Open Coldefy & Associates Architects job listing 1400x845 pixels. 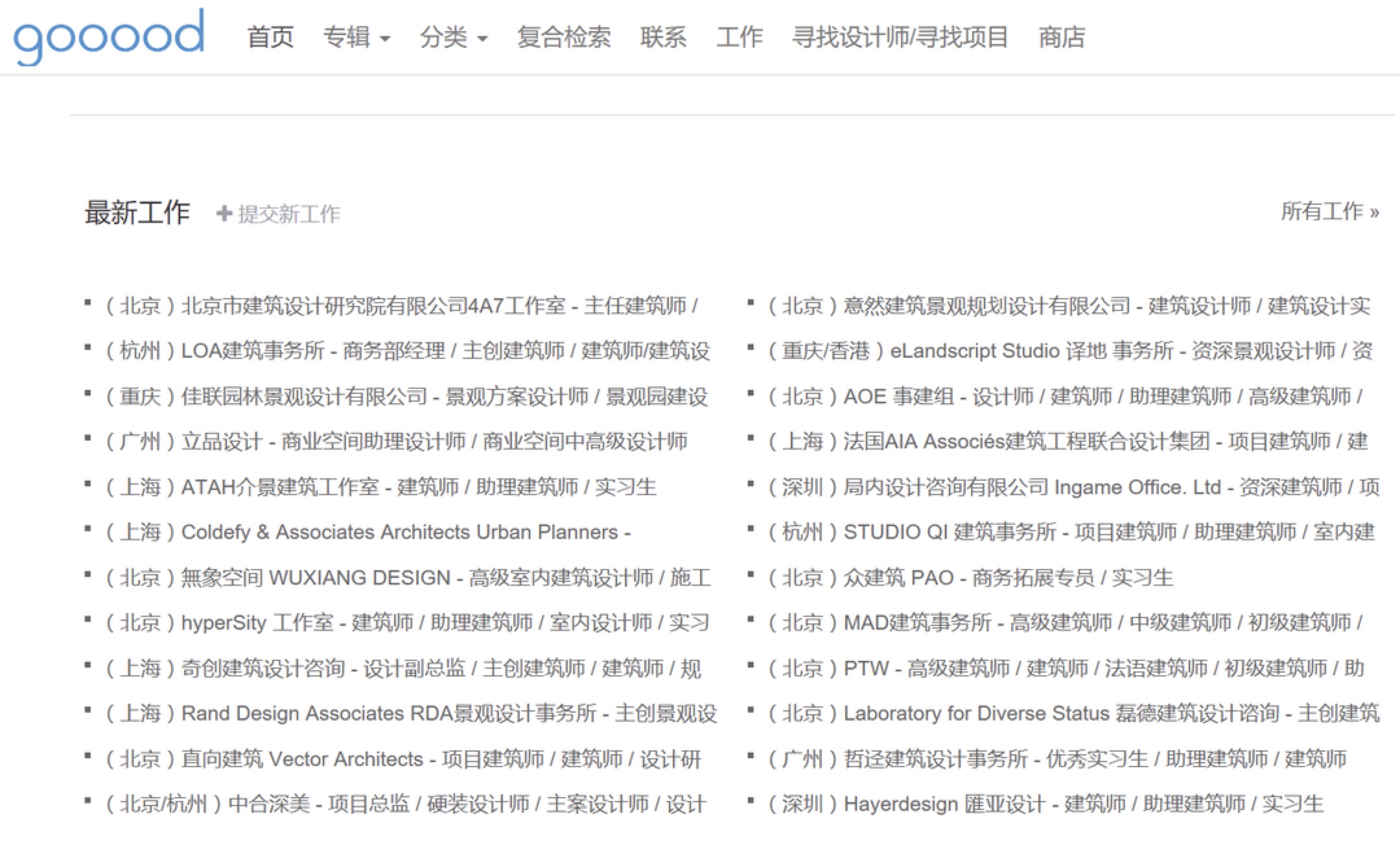click(367, 532)
